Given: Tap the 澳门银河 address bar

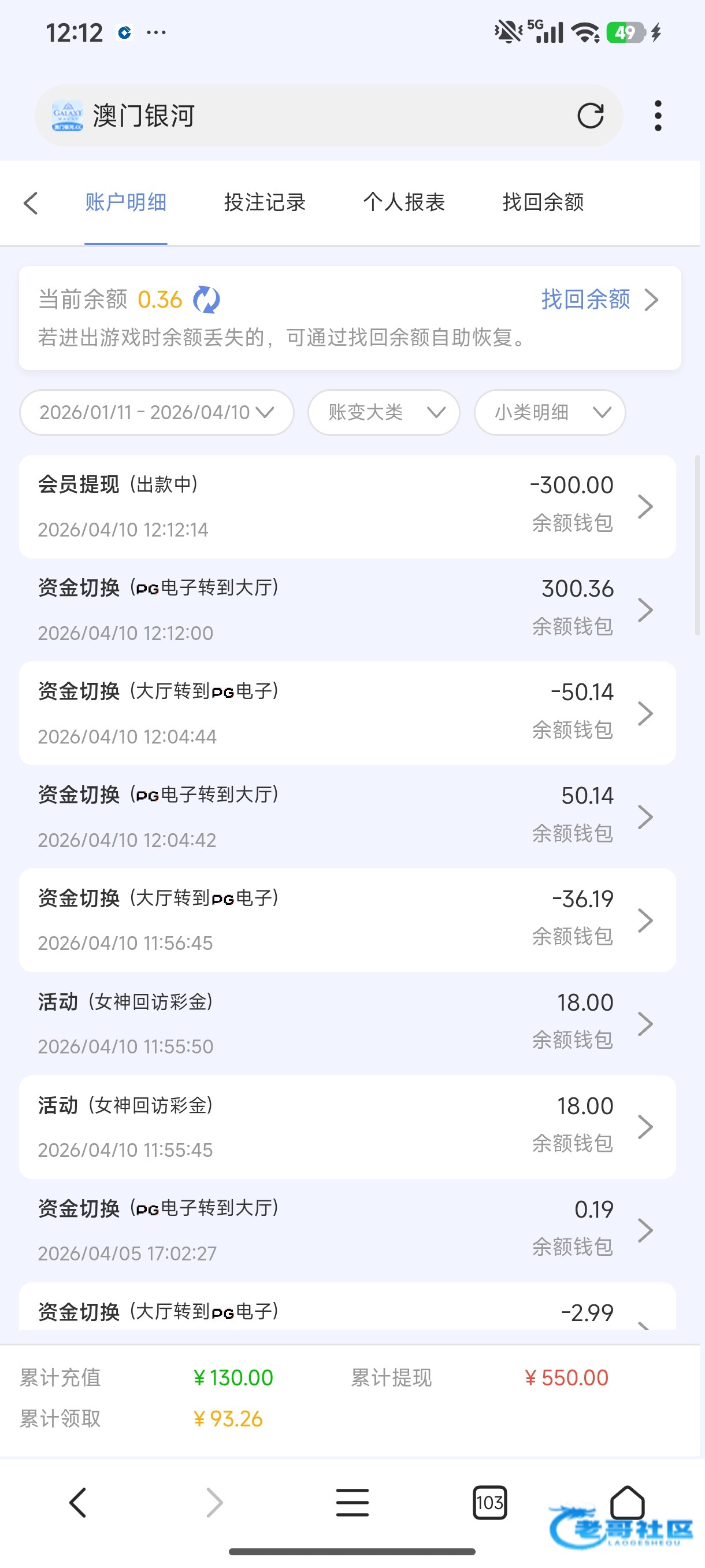Looking at the screenshot, I should tap(304, 116).
